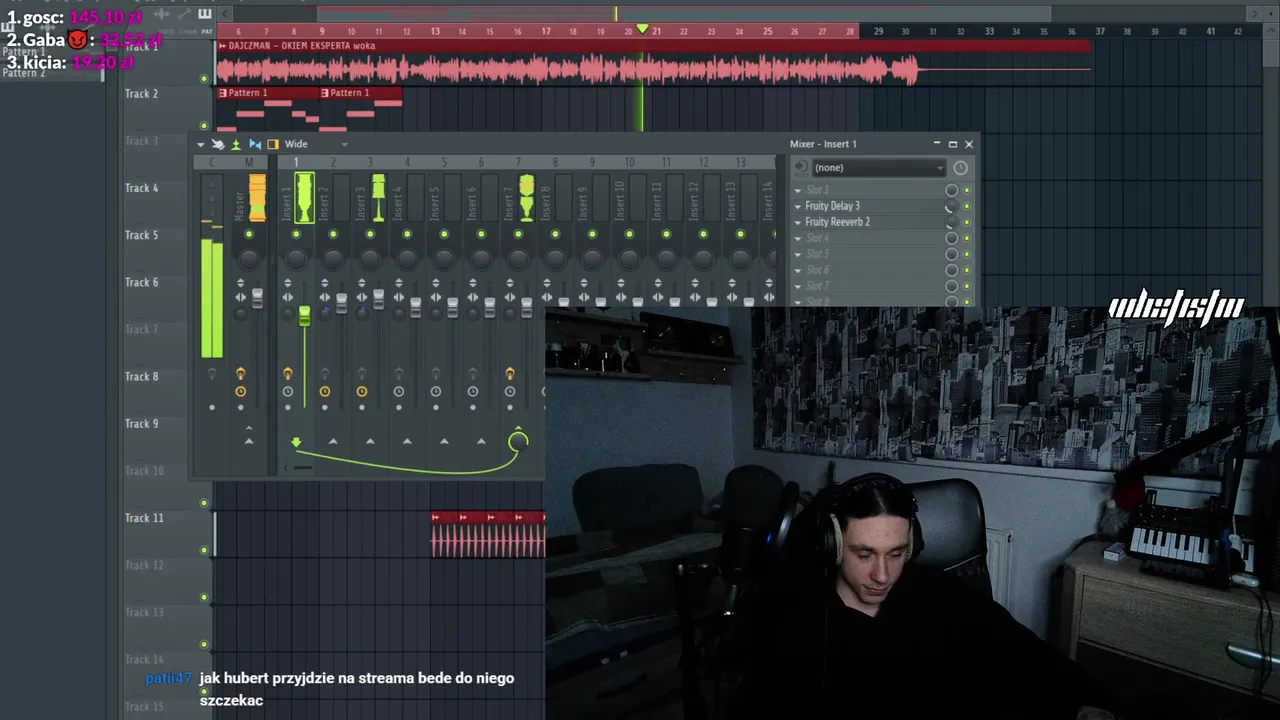Click the green Insert 1 routing down arrow
The image size is (1280, 720).
tap(296, 442)
